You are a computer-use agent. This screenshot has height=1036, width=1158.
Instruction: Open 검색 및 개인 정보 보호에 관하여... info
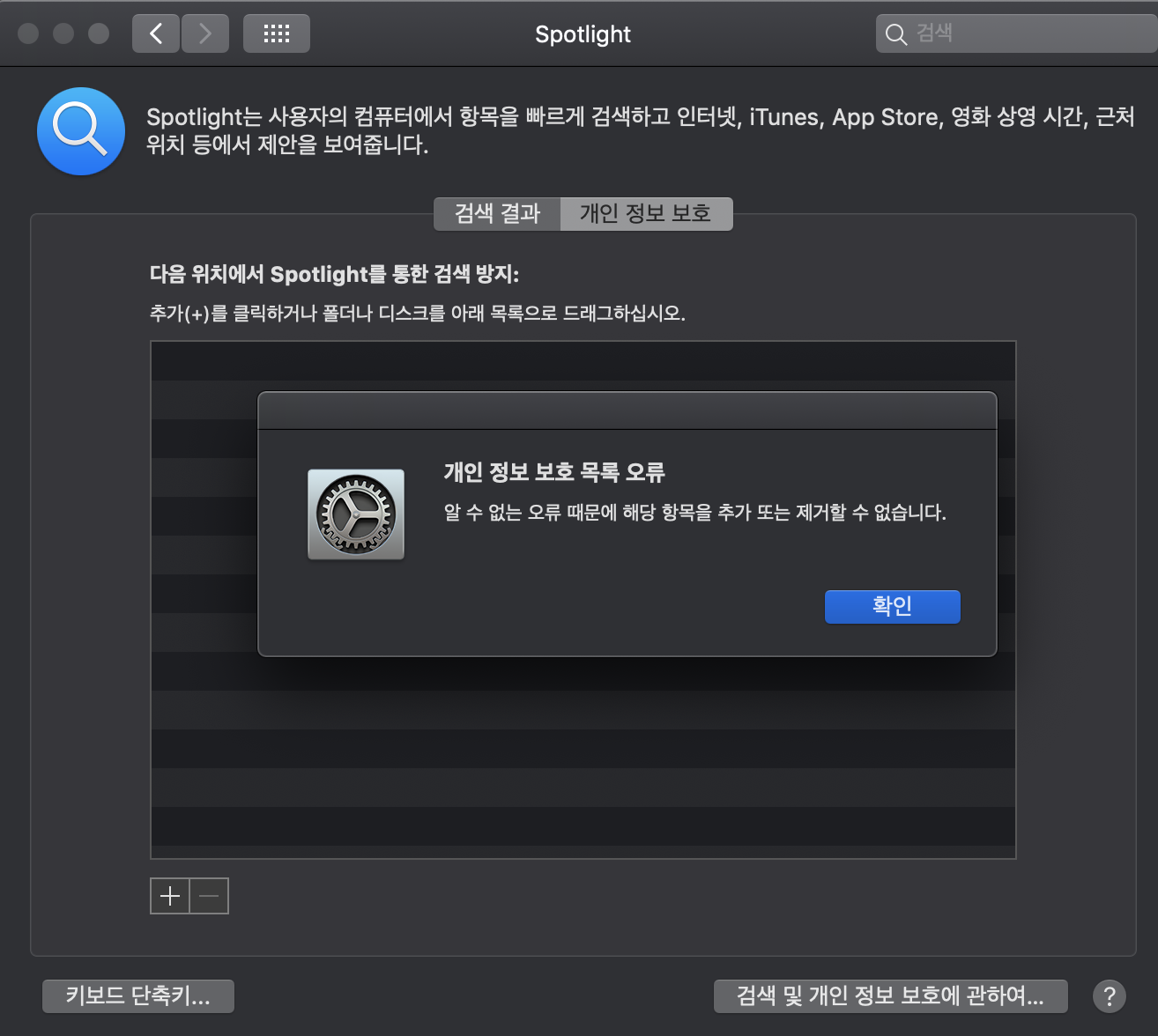pos(890,996)
